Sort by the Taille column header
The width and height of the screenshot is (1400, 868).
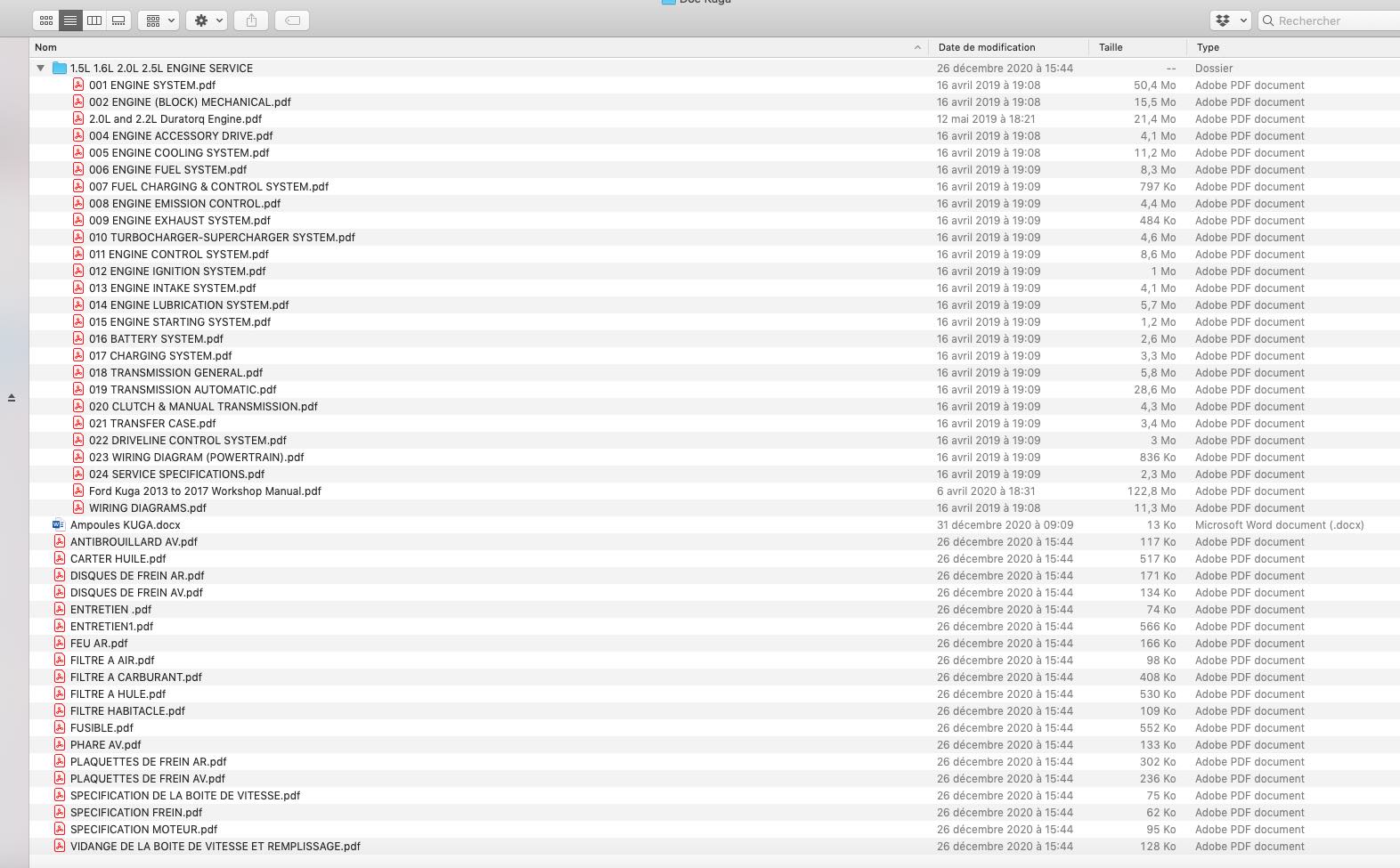coord(1111,47)
